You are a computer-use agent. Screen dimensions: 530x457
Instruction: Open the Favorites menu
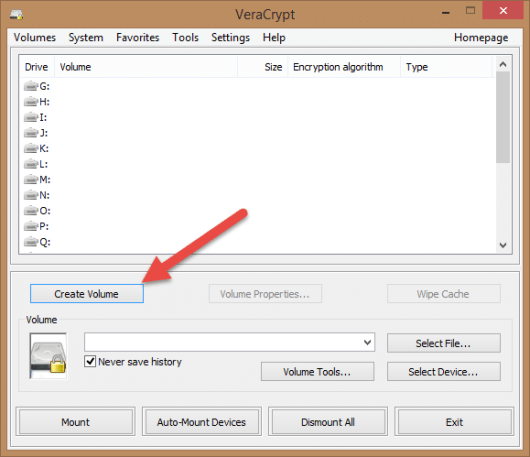[x=138, y=37]
